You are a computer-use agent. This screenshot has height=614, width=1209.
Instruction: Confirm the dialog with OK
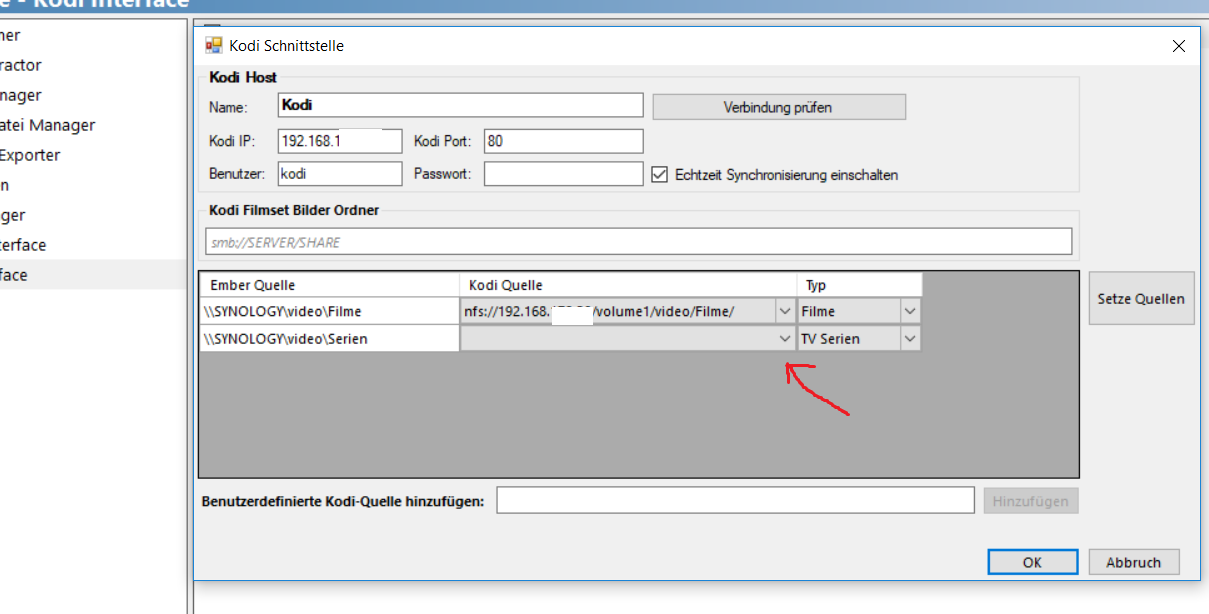pyautogui.click(x=1033, y=562)
